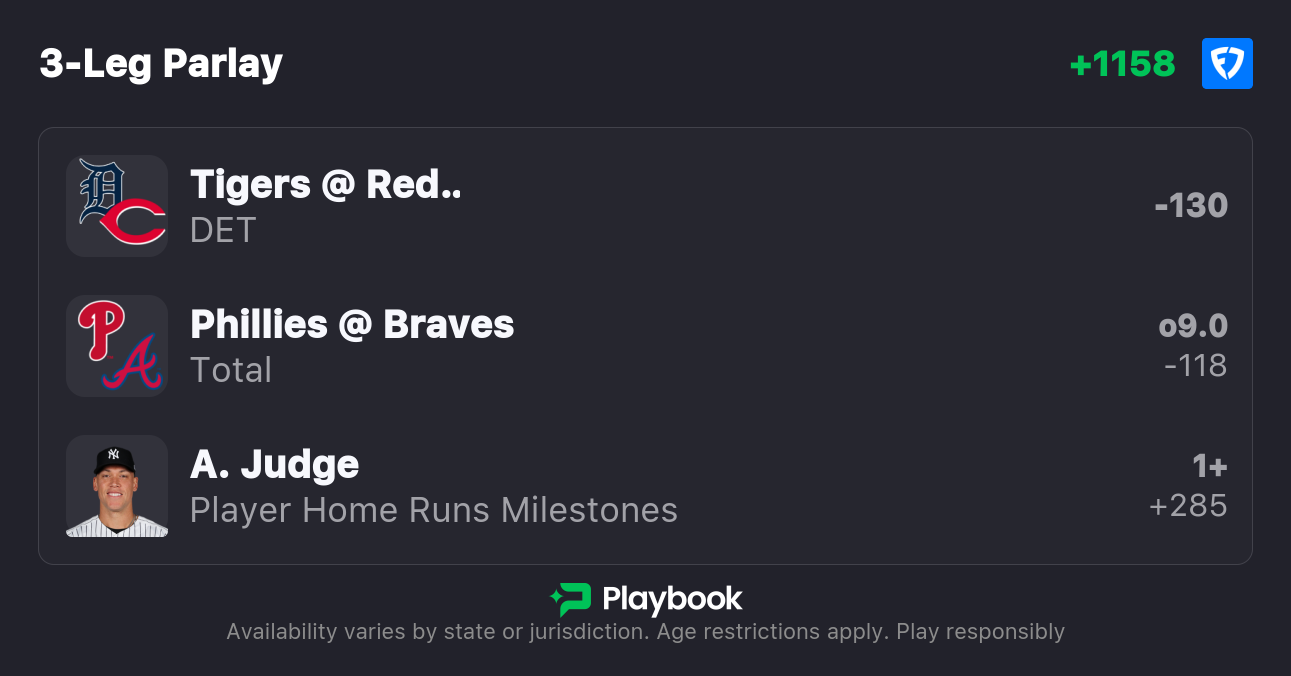The image size is (1291, 676).
Task: Click the Total bet type label
Action: [x=231, y=371]
